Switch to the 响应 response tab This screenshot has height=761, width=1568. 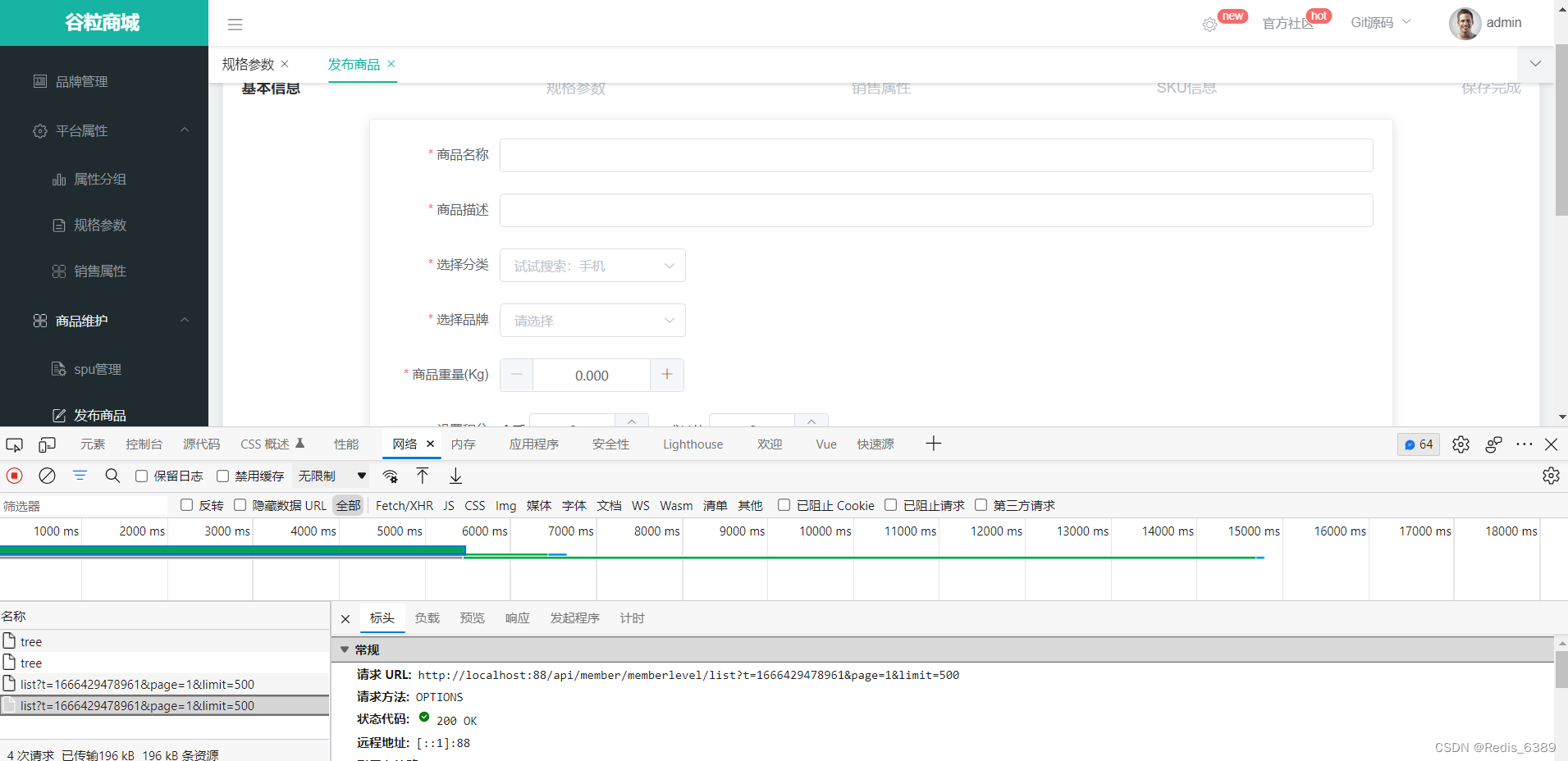click(516, 617)
